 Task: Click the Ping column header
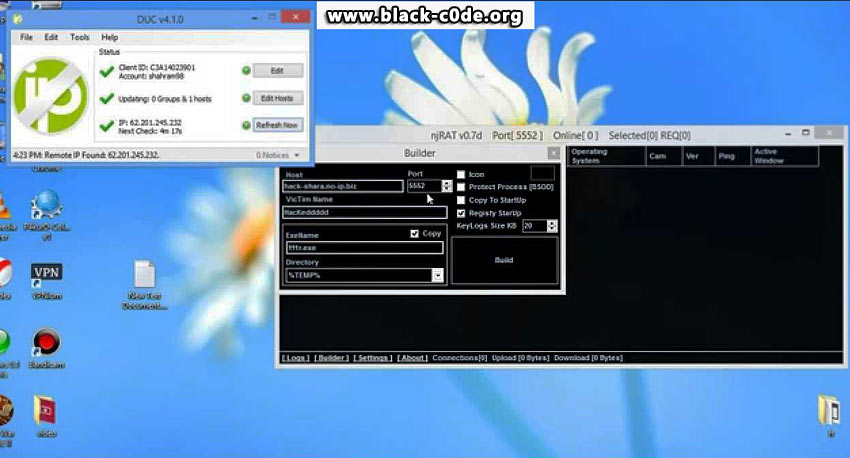732,156
